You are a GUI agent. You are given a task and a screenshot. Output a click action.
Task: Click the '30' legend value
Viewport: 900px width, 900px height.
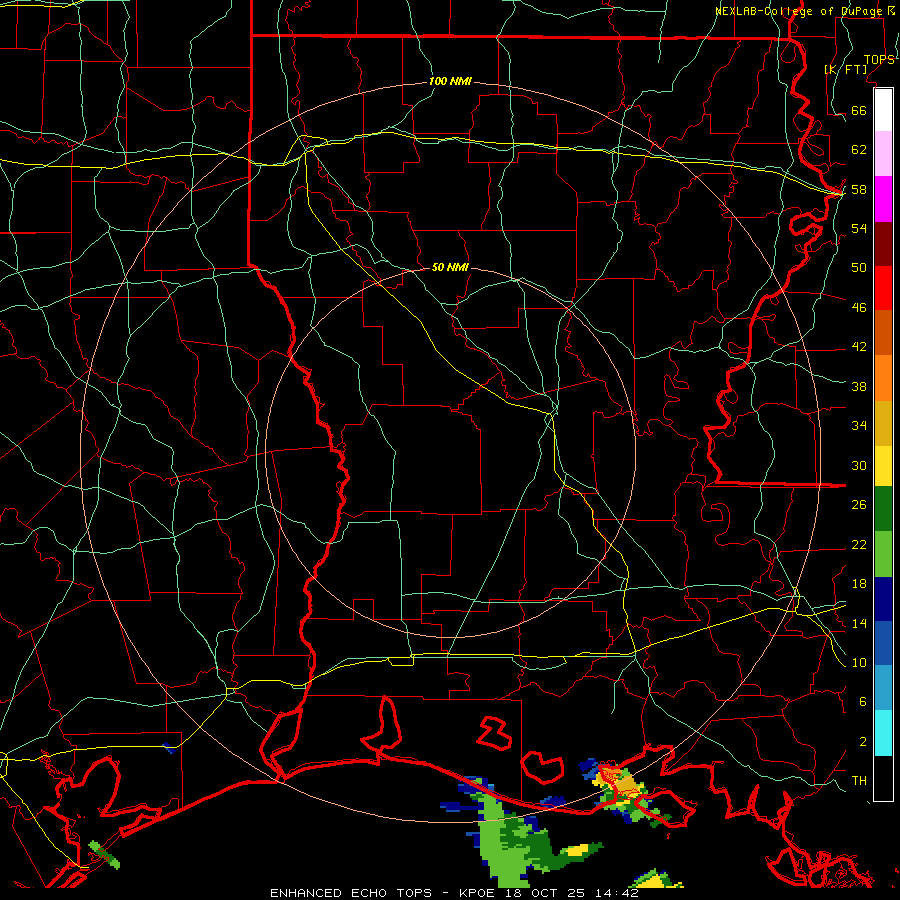(859, 465)
